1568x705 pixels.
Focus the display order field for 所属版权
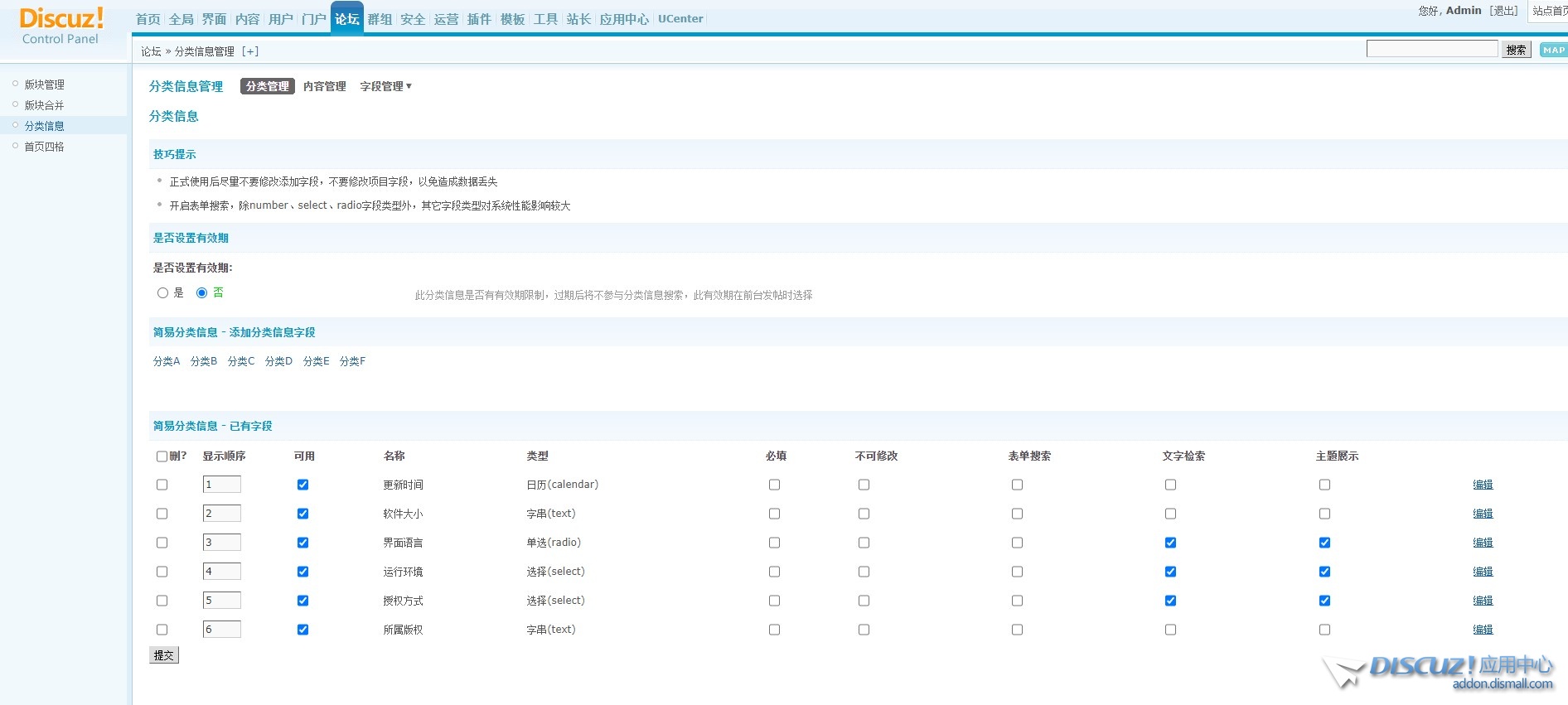221,630
